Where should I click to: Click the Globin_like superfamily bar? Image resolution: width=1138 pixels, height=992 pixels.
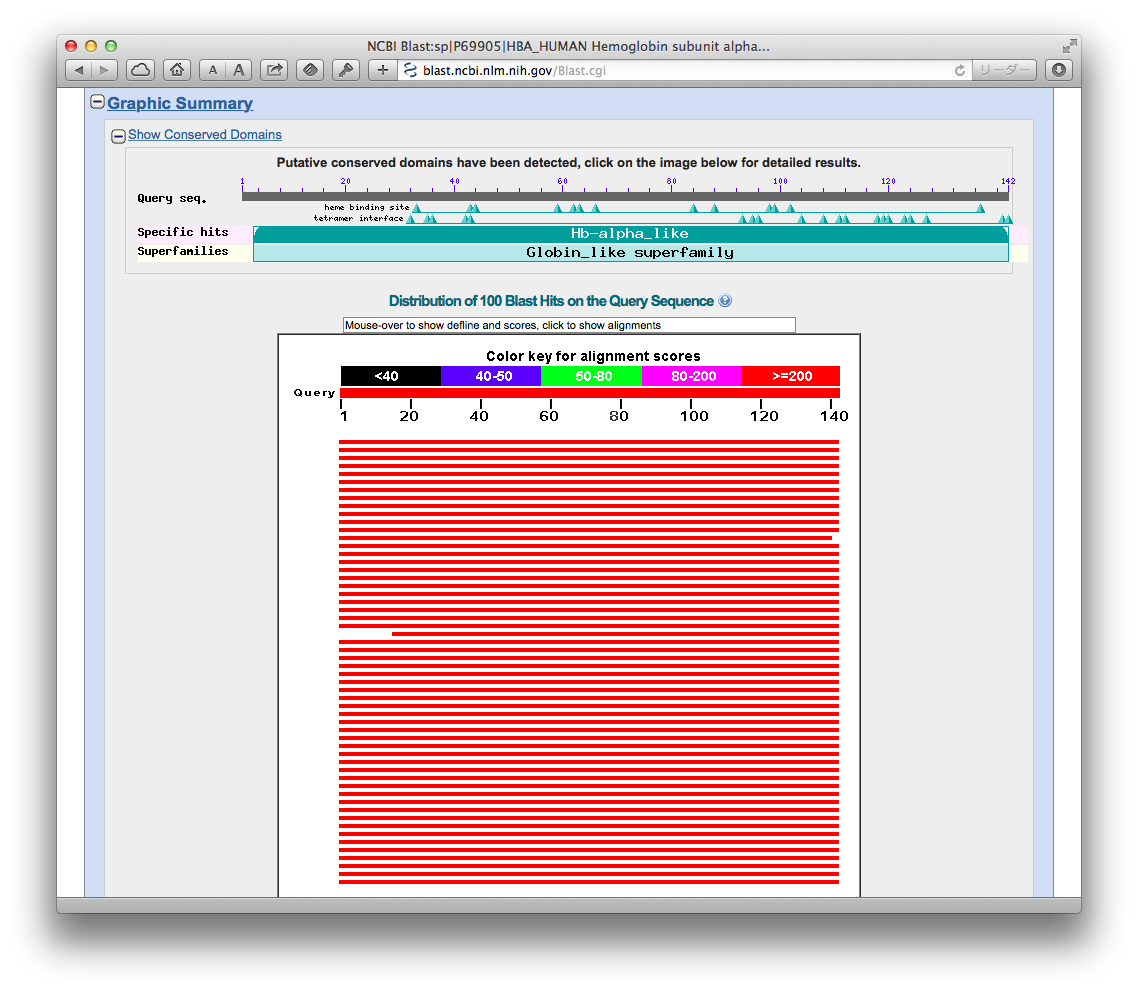coord(630,252)
